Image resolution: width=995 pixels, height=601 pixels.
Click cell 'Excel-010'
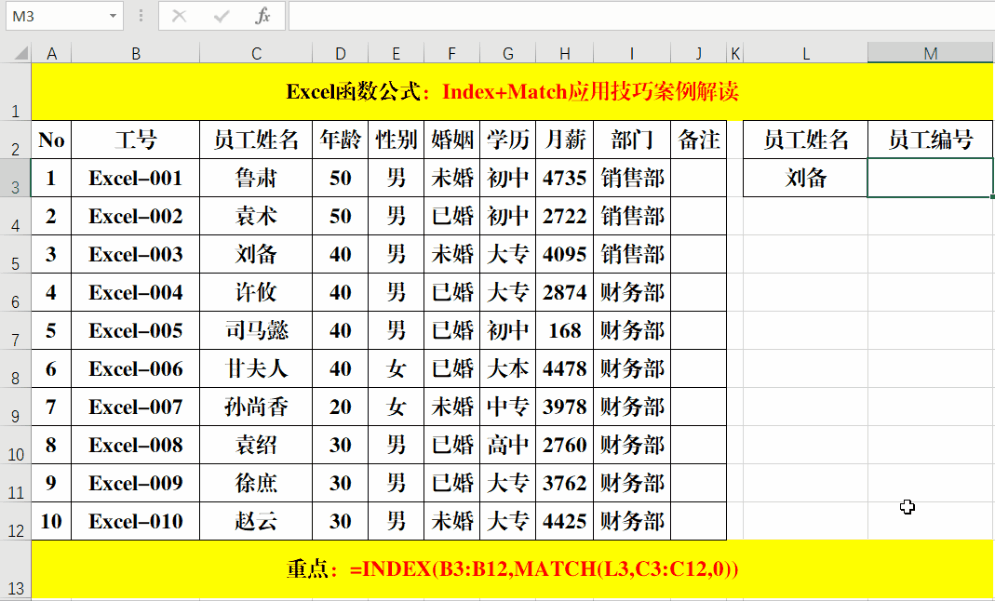point(136,521)
